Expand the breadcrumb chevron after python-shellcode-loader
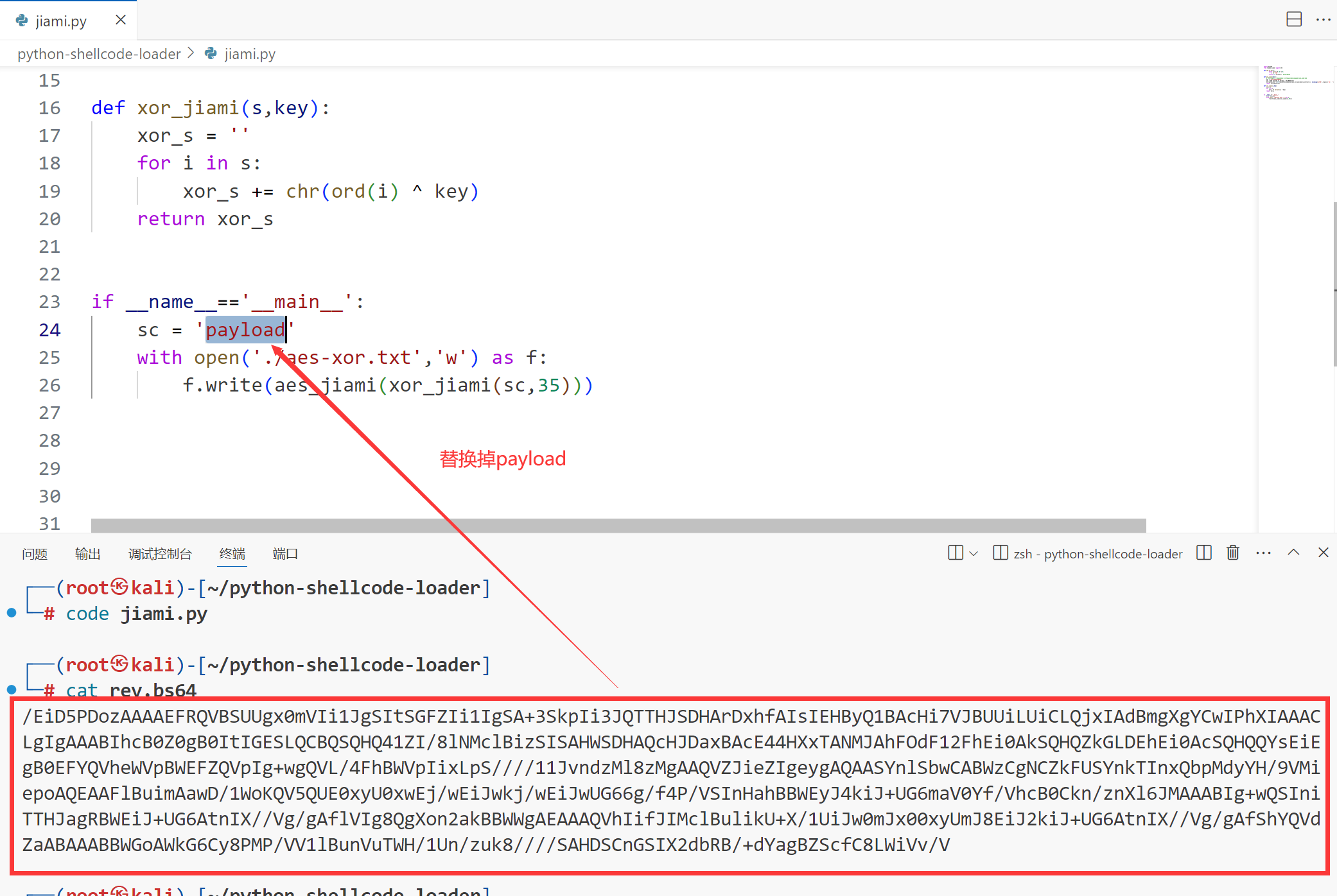Viewport: 1337px width, 896px height. pyautogui.click(x=191, y=53)
